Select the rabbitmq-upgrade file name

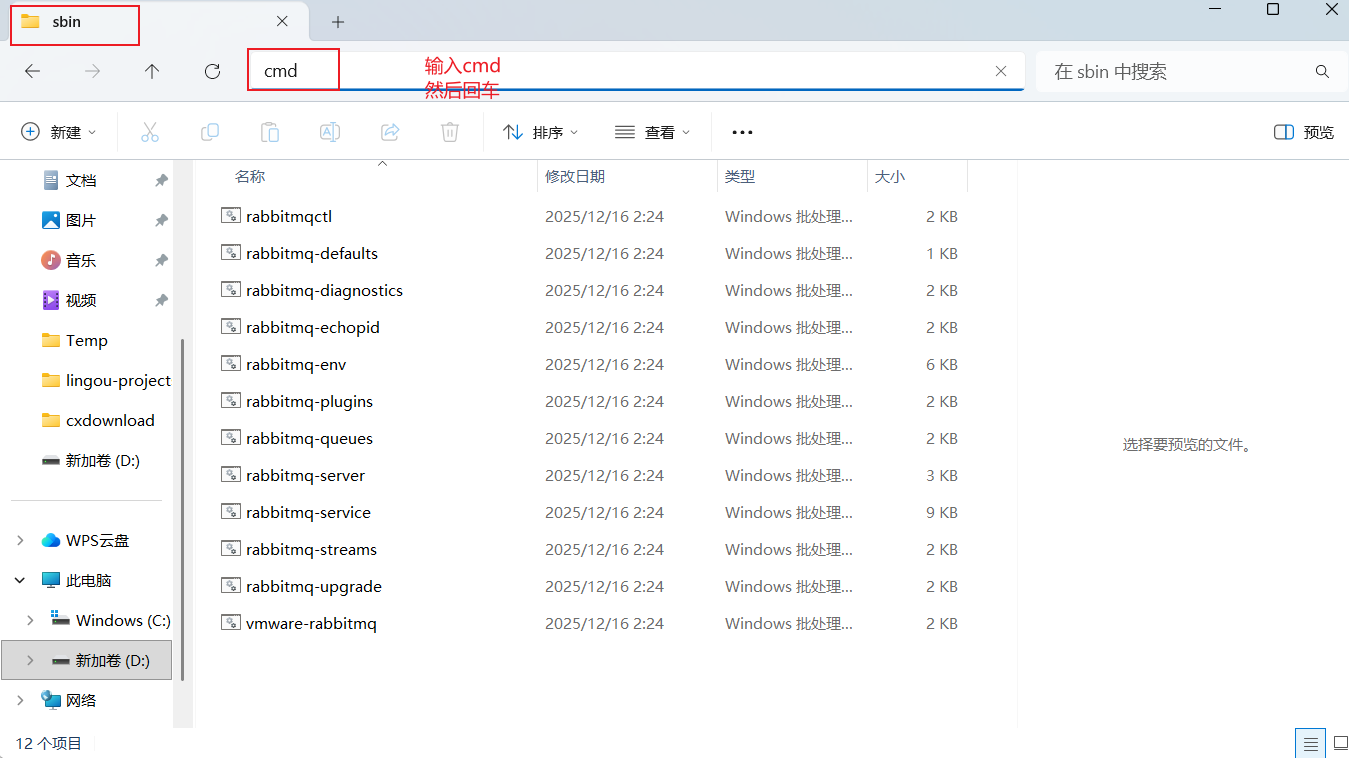tap(314, 586)
